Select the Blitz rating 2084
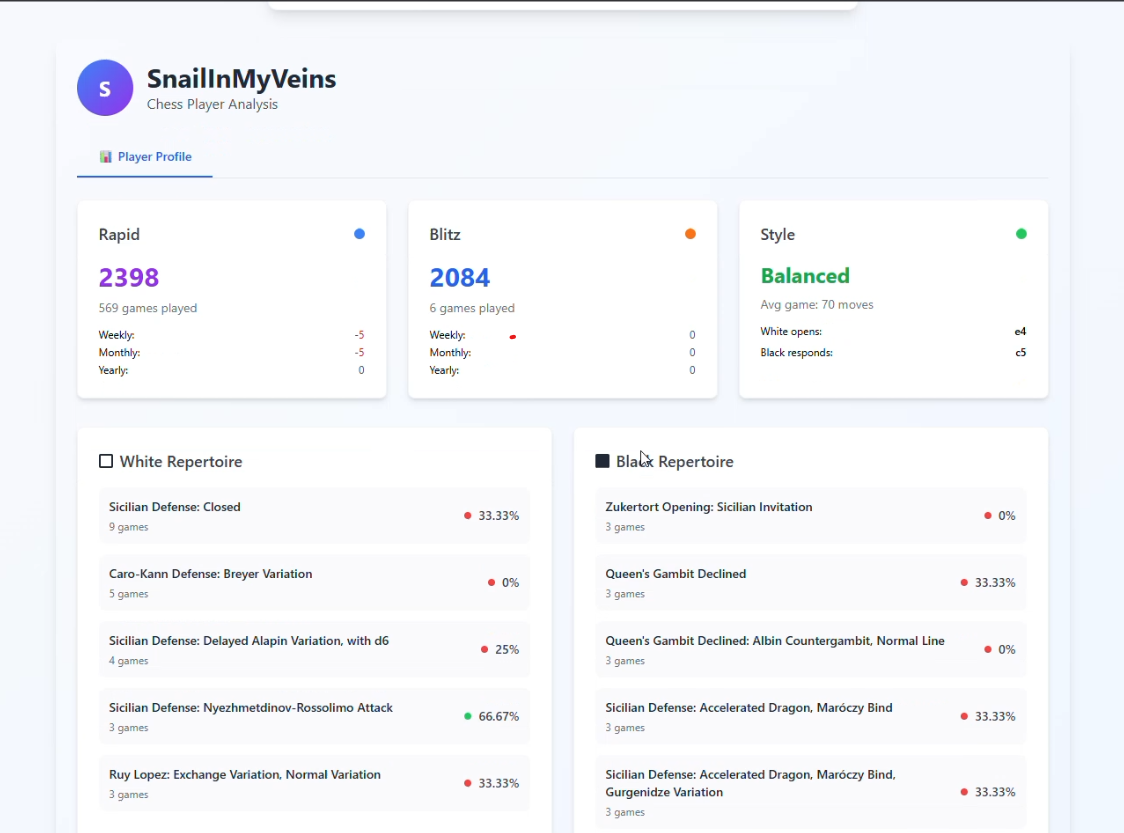This screenshot has width=1124, height=833. coord(459,277)
